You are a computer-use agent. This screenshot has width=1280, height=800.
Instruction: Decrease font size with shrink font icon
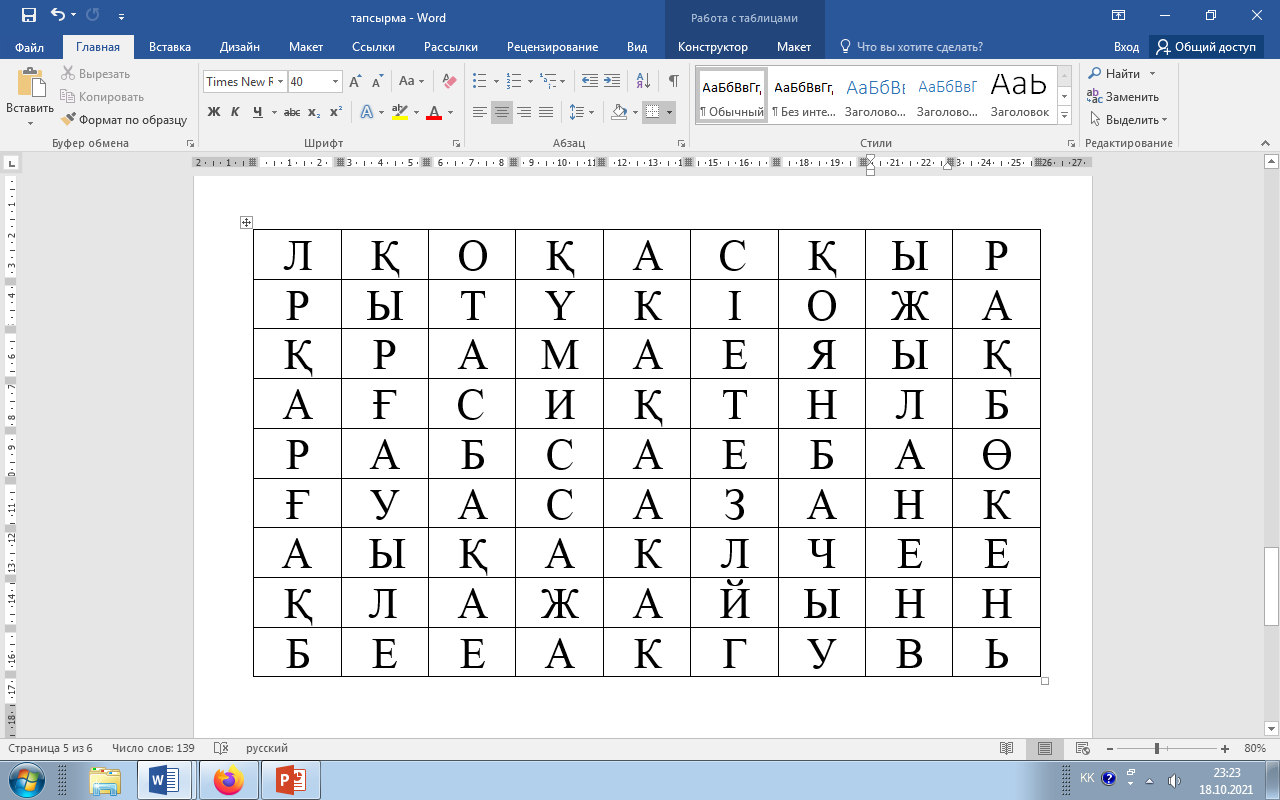tap(378, 82)
